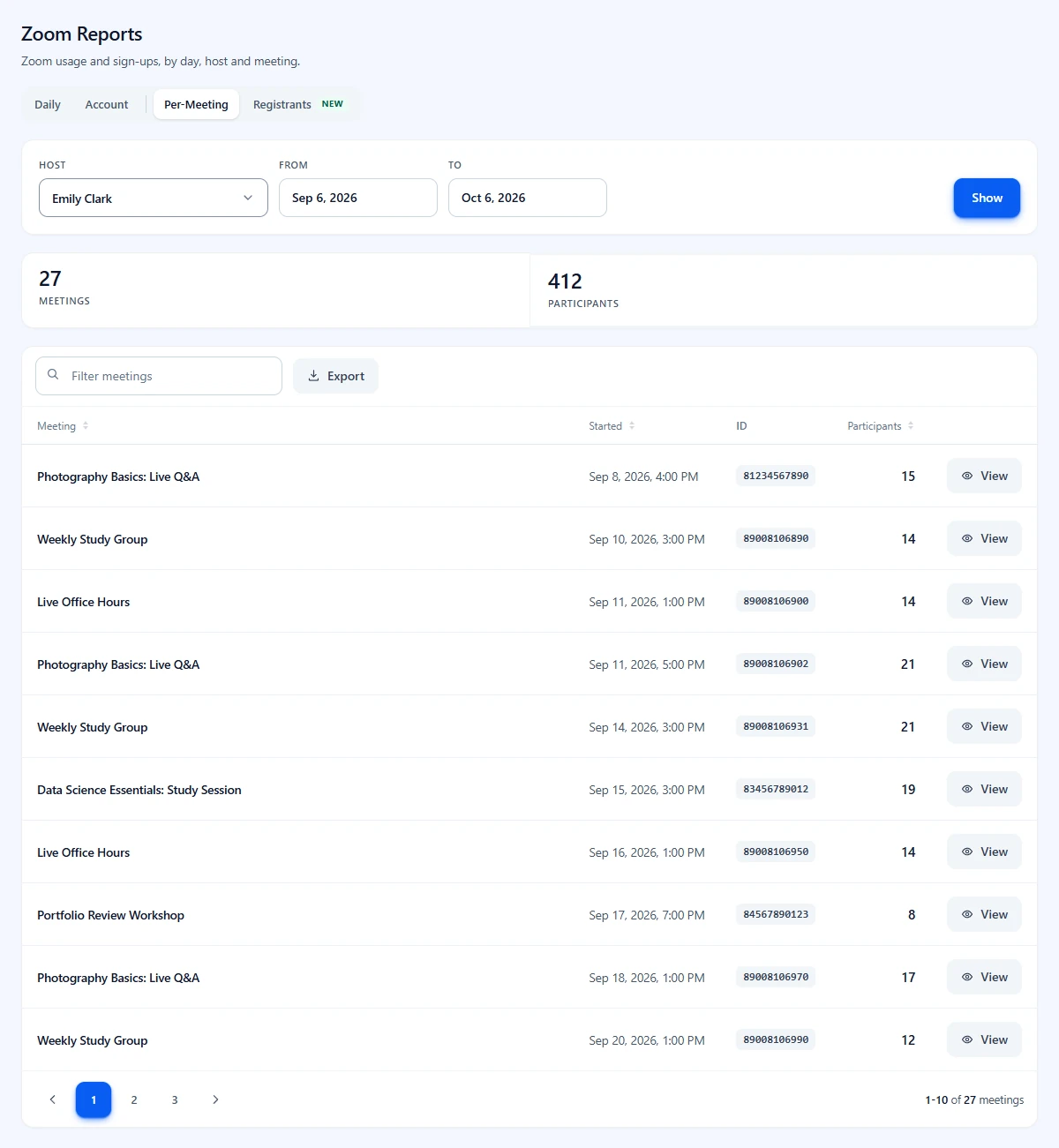This screenshot has height=1148, width=1059.
Task: Sort by Participants column sort arrows
Action: [911, 426]
